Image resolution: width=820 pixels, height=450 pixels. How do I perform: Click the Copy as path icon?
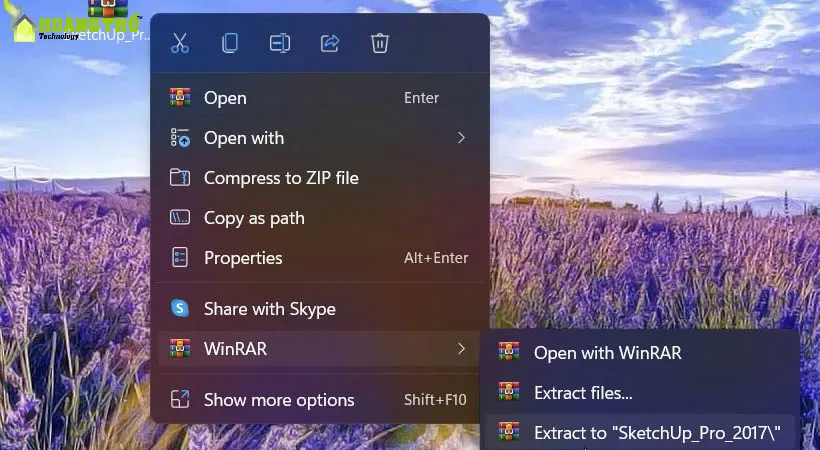[x=180, y=218]
